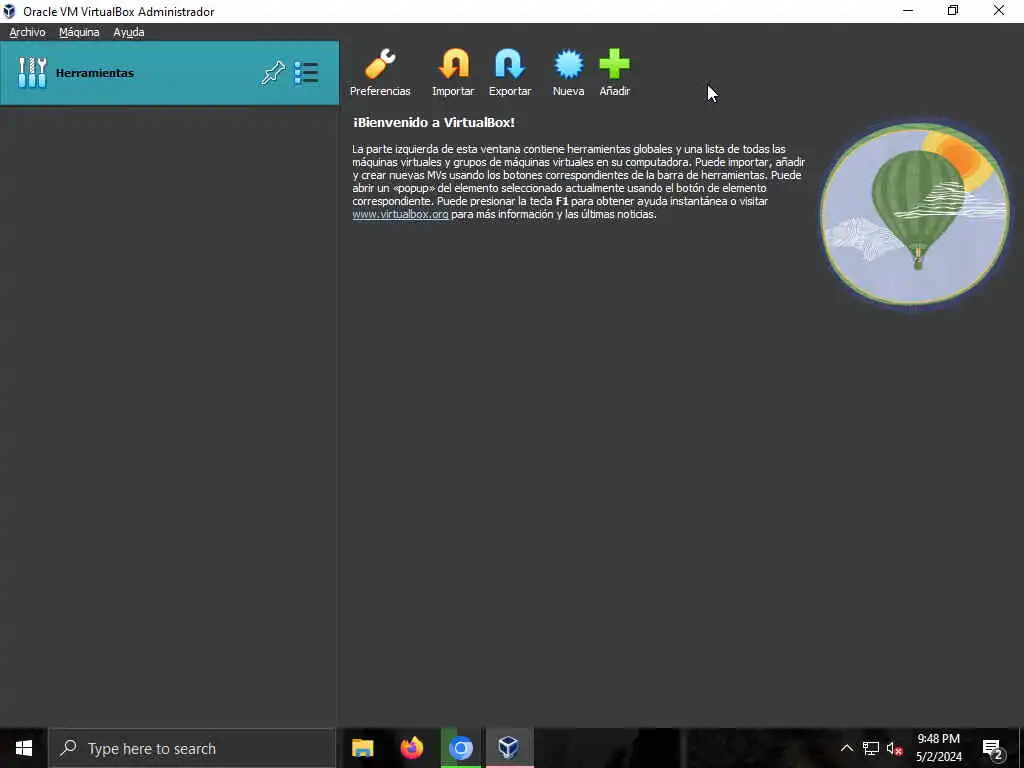Create a machine with Nueva
This screenshot has width=1024, height=768.
[568, 72]
